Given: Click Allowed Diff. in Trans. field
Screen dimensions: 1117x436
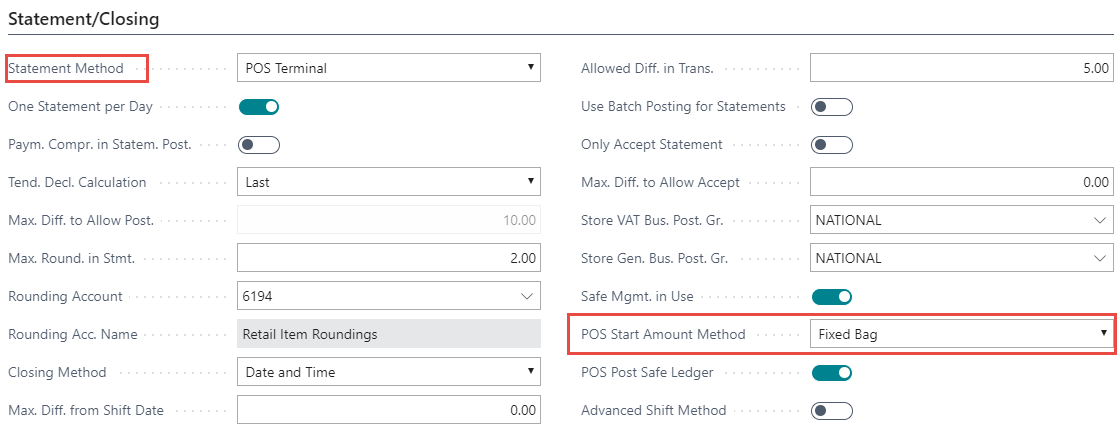Looking at the screenshot, I should click(x=961, y=68).
